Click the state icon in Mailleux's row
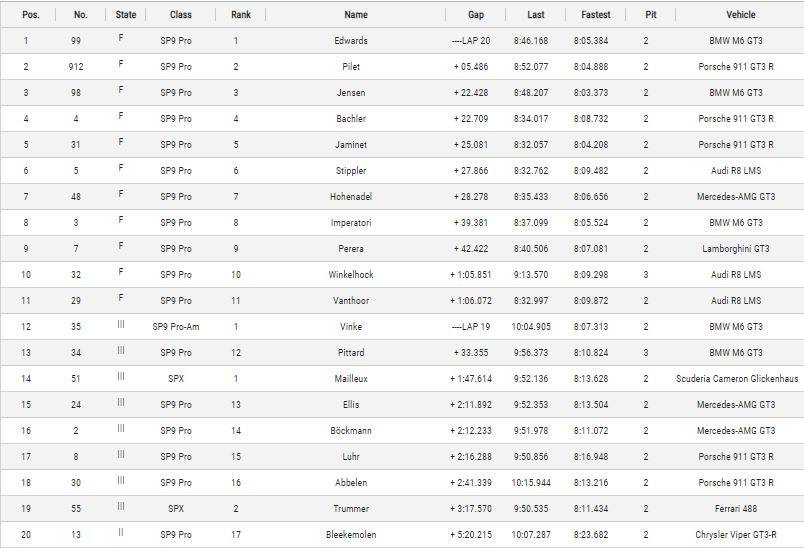 click(x=121, y=376)
